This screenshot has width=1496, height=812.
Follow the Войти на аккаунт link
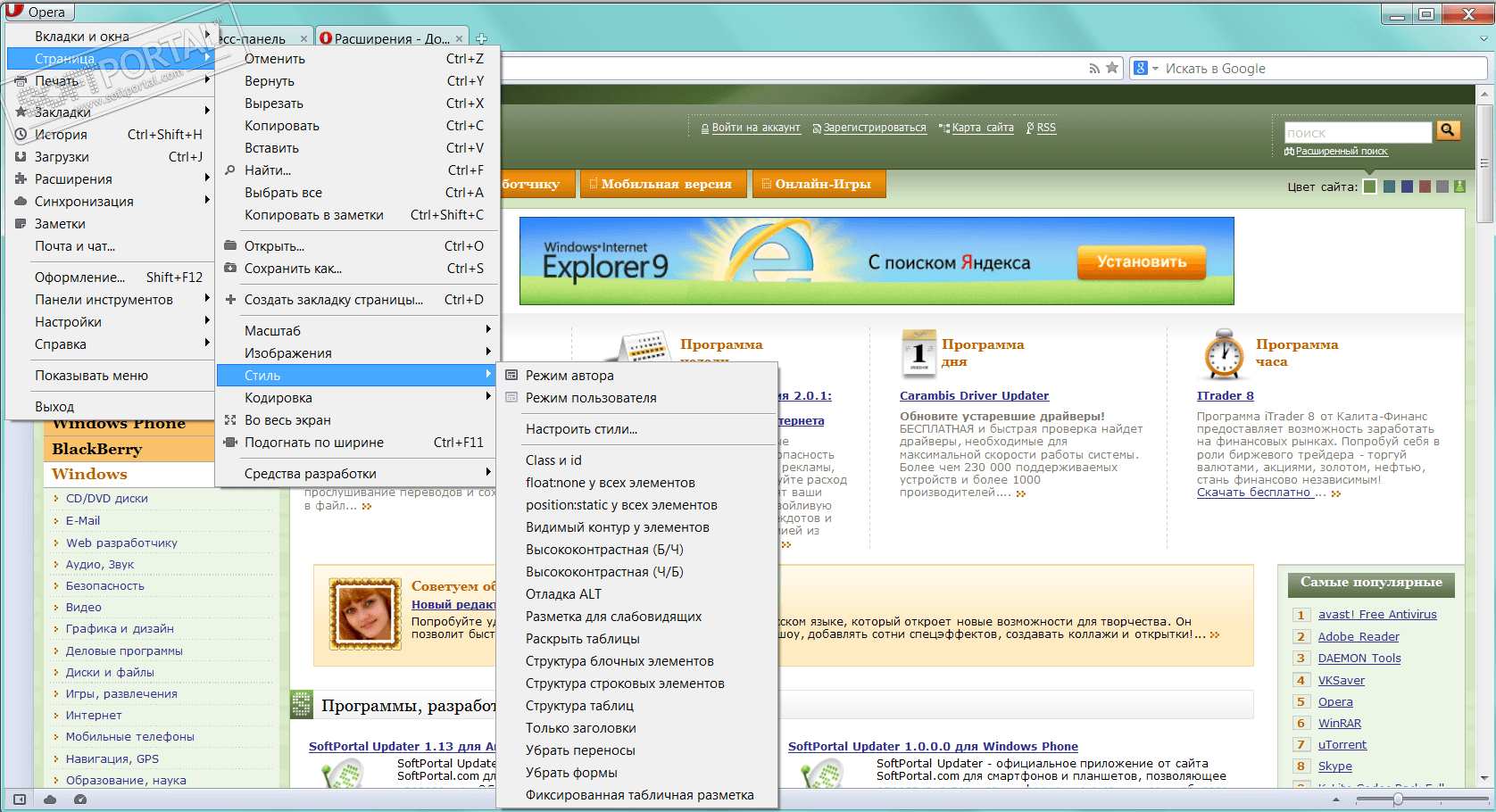click(756, 128)
